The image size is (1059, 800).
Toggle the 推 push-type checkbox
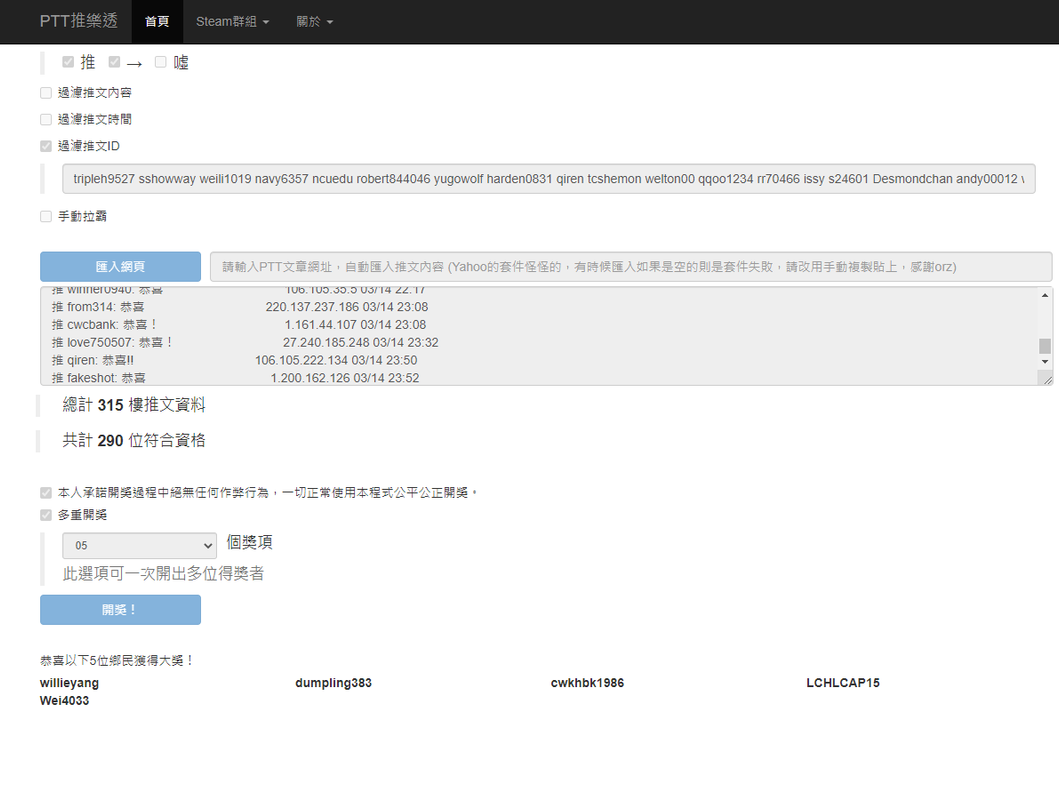pos(68,62)
